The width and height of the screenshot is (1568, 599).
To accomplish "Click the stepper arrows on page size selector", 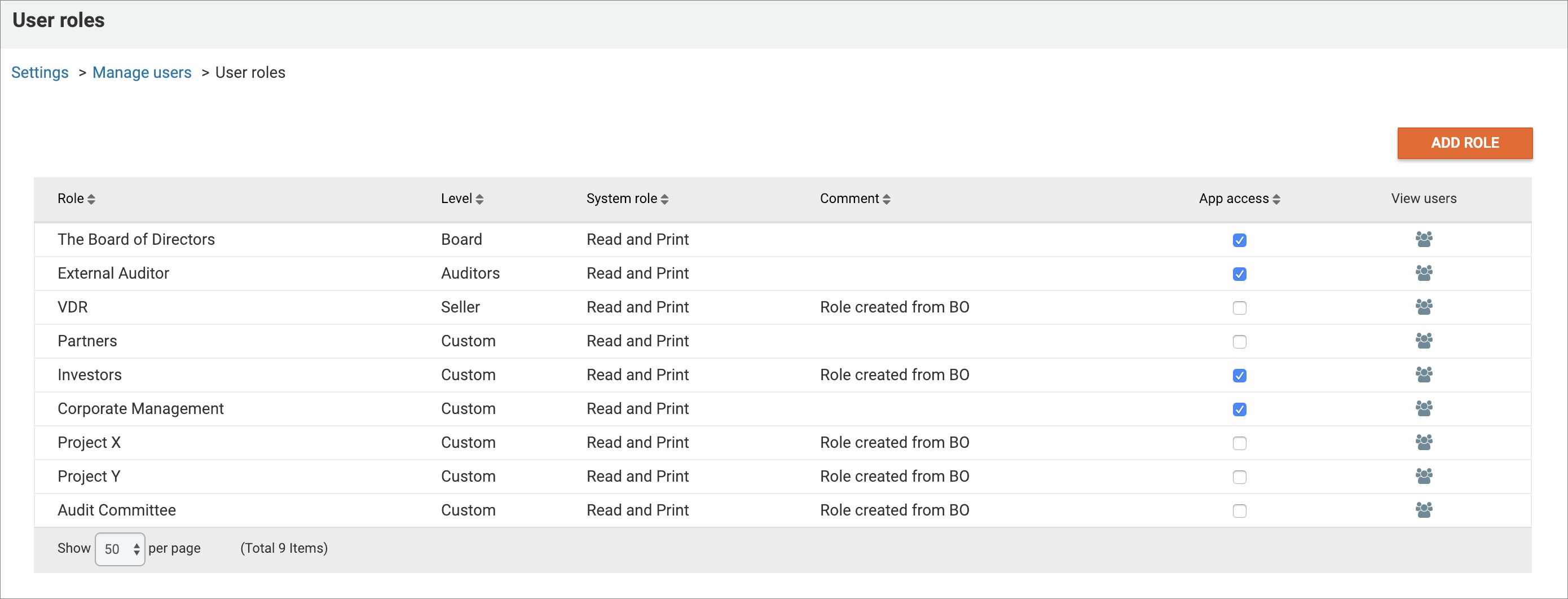I will pos(137,548).
